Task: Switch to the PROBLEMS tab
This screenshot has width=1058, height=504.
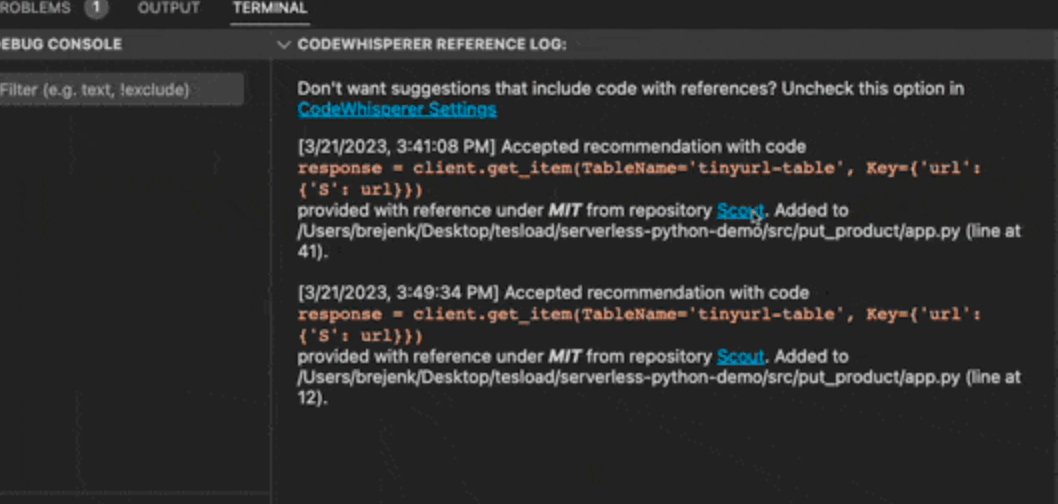Action: [35, 8]
